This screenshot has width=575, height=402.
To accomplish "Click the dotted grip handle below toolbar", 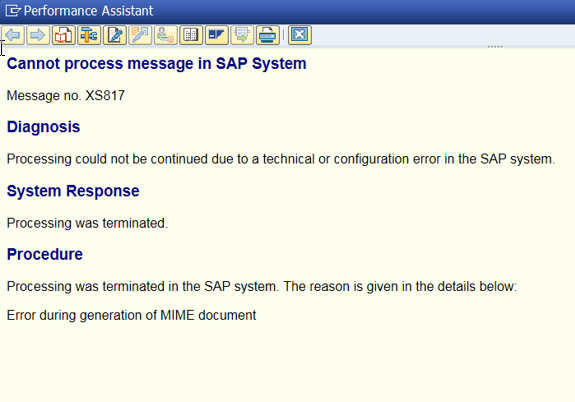I will click(x=495, y=47).
